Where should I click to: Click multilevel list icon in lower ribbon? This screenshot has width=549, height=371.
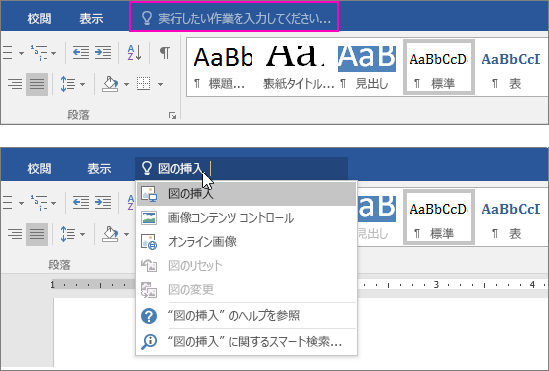coord(39,203)
